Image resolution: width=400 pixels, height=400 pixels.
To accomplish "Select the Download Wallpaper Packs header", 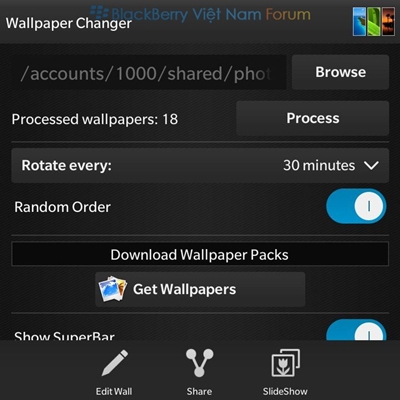I will (x=200, y=254).
